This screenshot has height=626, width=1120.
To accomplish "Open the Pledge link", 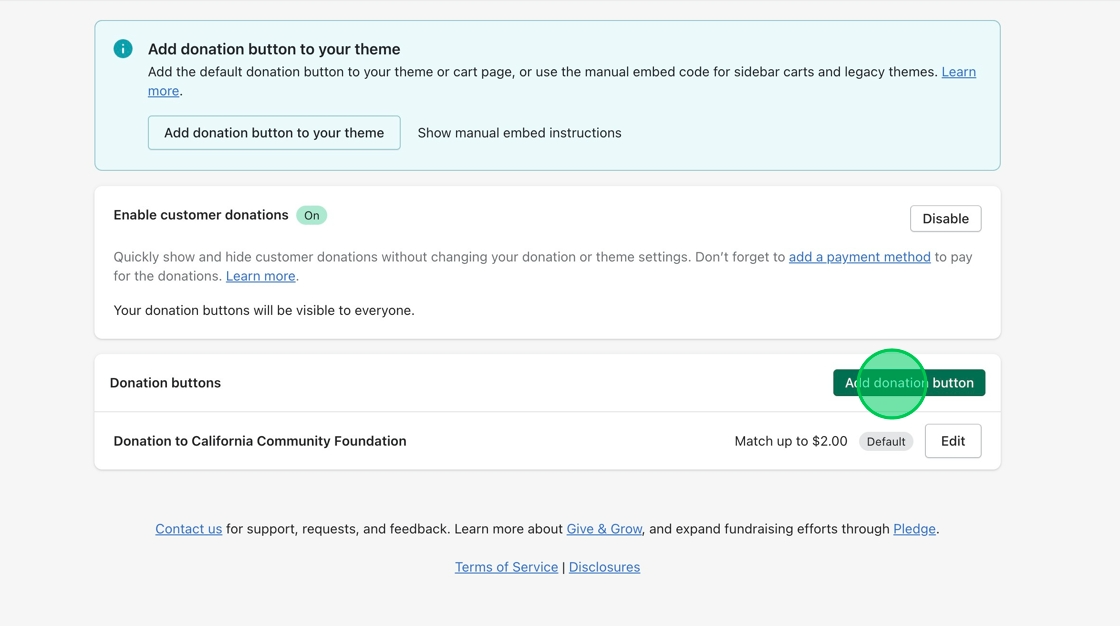I will (x=914, y=529).
